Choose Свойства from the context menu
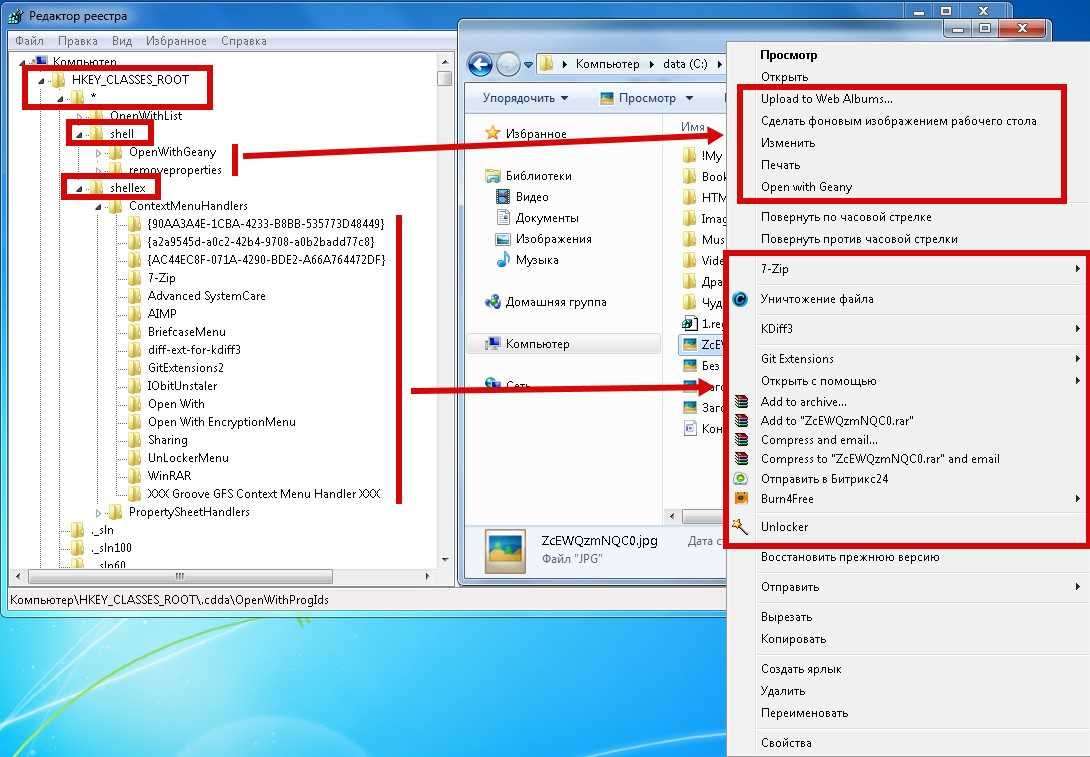The width and height of the screenshot is (1090, 757). point(786,743)
